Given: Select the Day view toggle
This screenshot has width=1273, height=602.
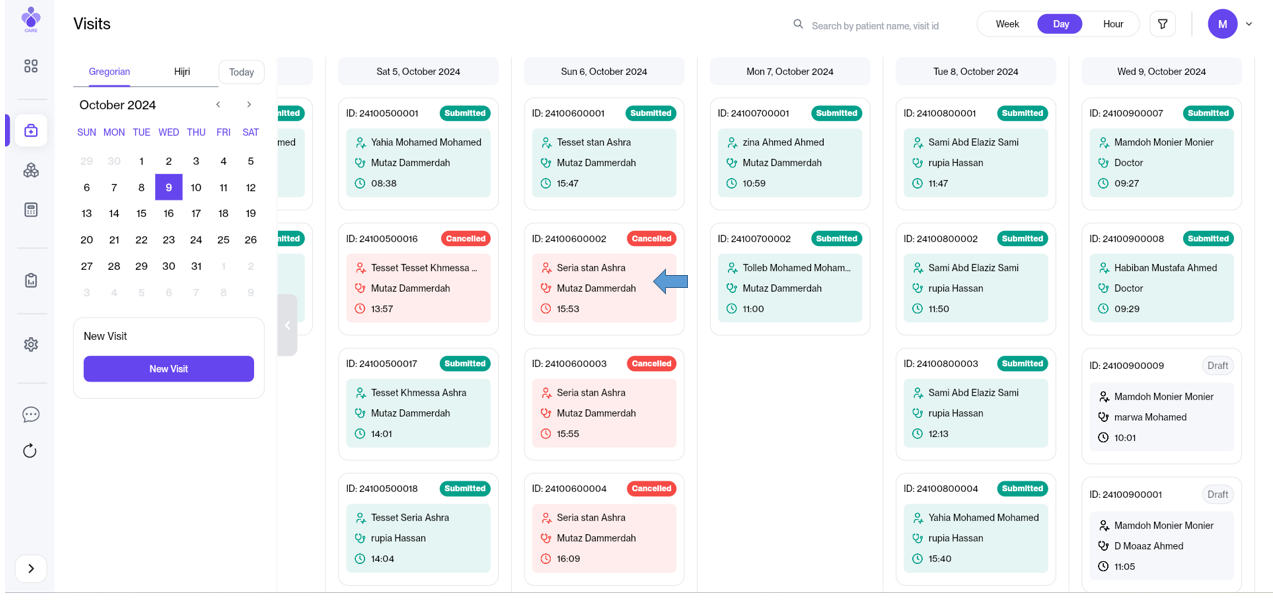Looking at the screenshot, I should (x=1060, y=24).
